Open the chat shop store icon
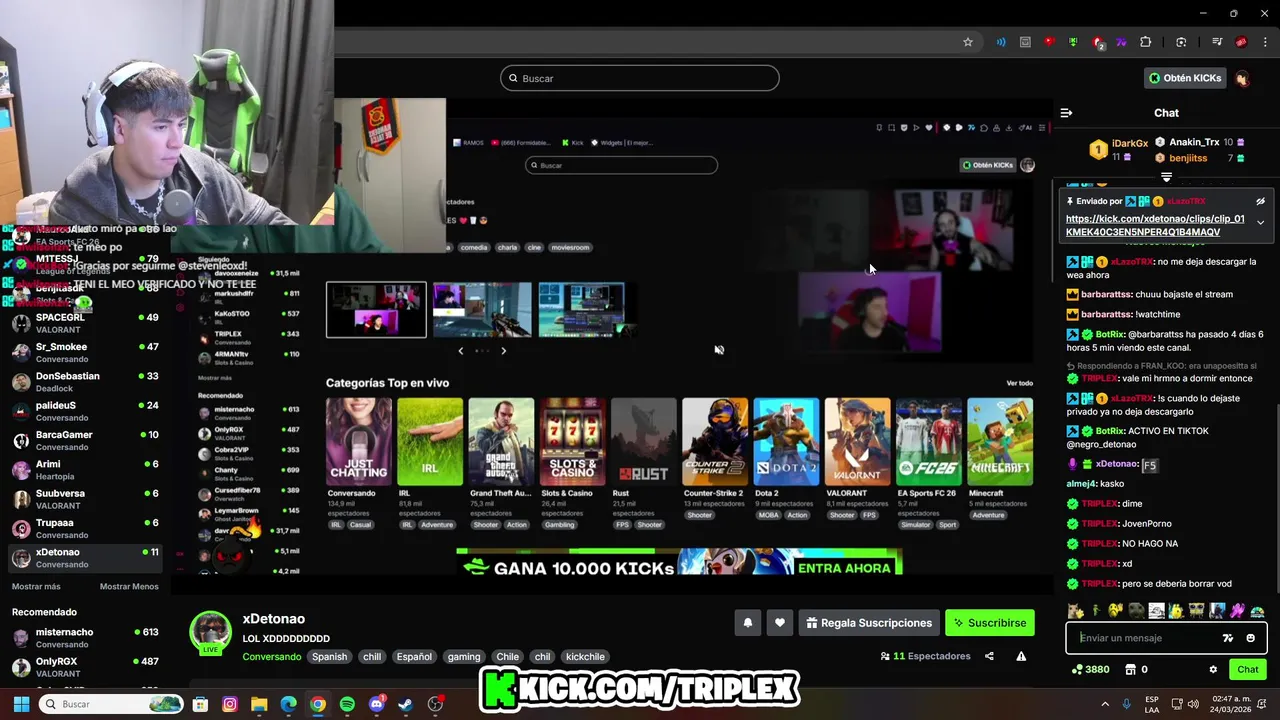Viewport: 1280px width, 720px height. [1131, 669]
